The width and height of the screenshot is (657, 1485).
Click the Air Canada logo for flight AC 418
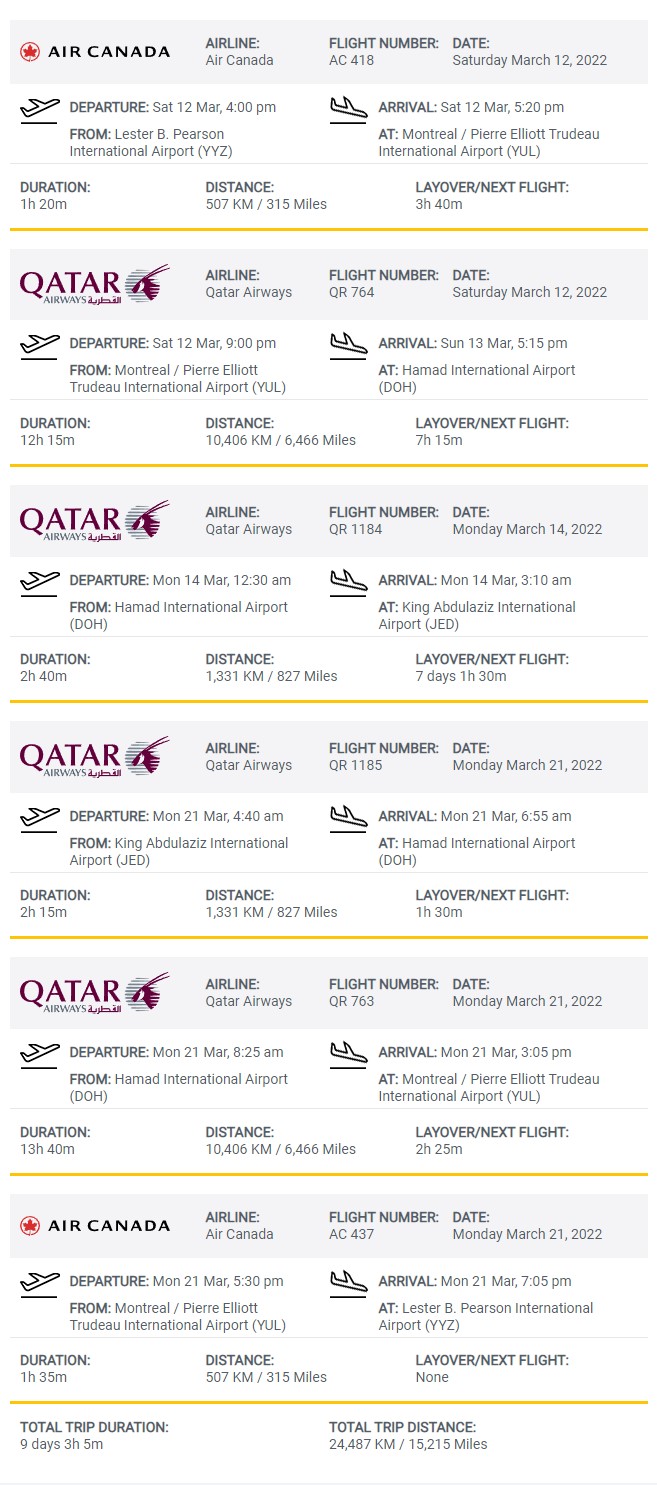point(95,51)
